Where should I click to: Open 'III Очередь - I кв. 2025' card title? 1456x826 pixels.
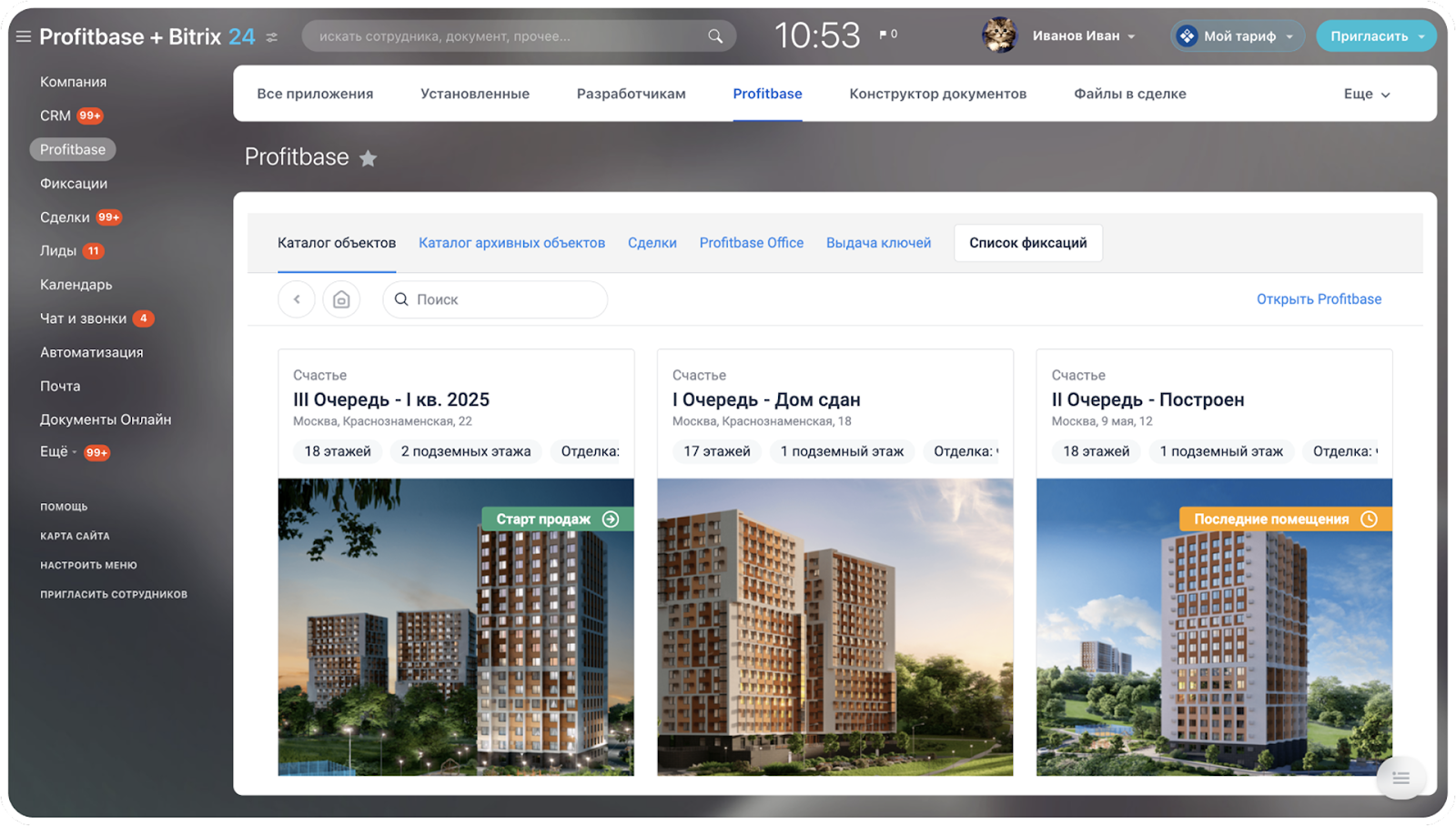coord(391,399)
